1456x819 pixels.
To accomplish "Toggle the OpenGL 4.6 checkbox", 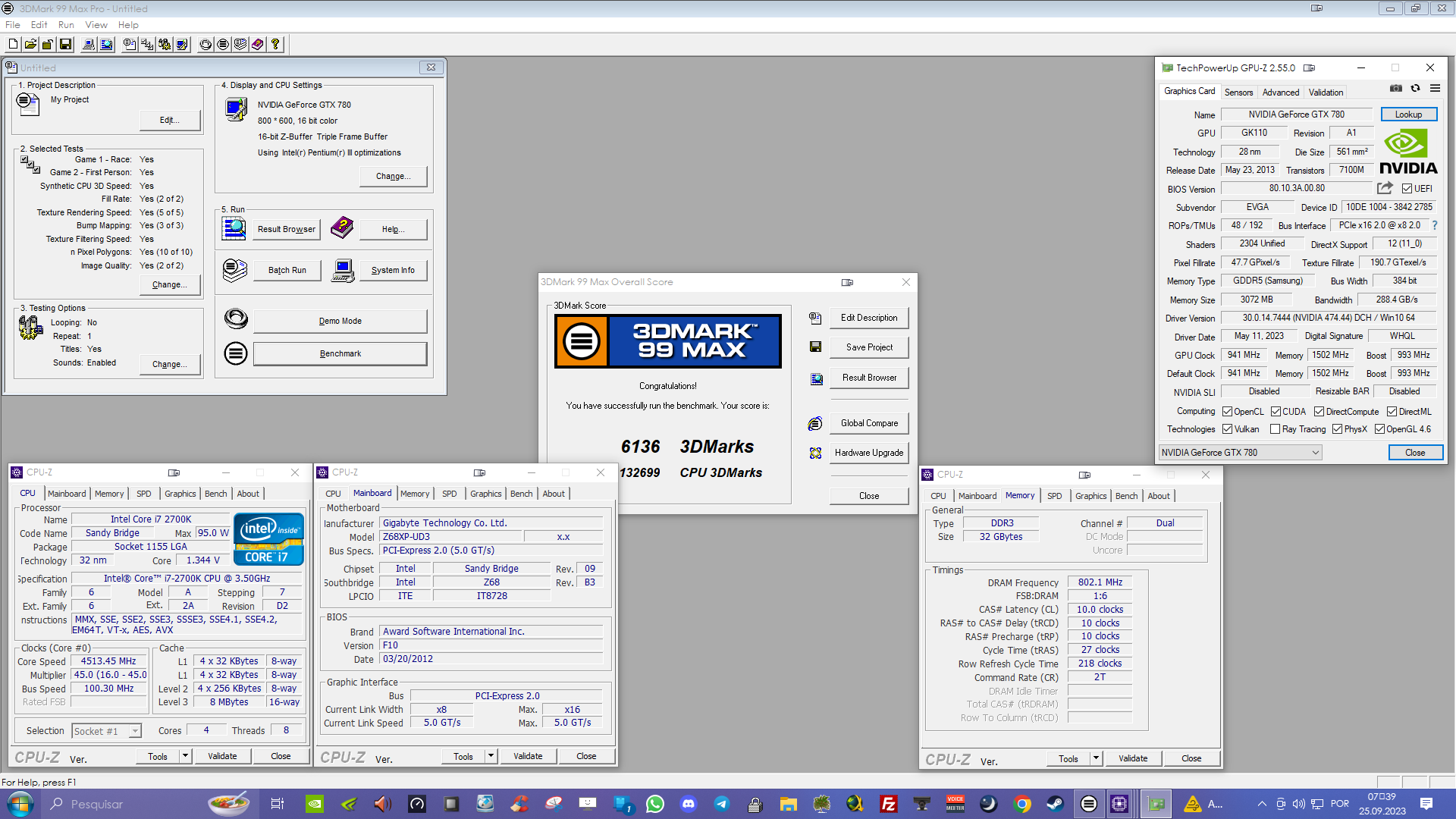I will coord(1379,429).
